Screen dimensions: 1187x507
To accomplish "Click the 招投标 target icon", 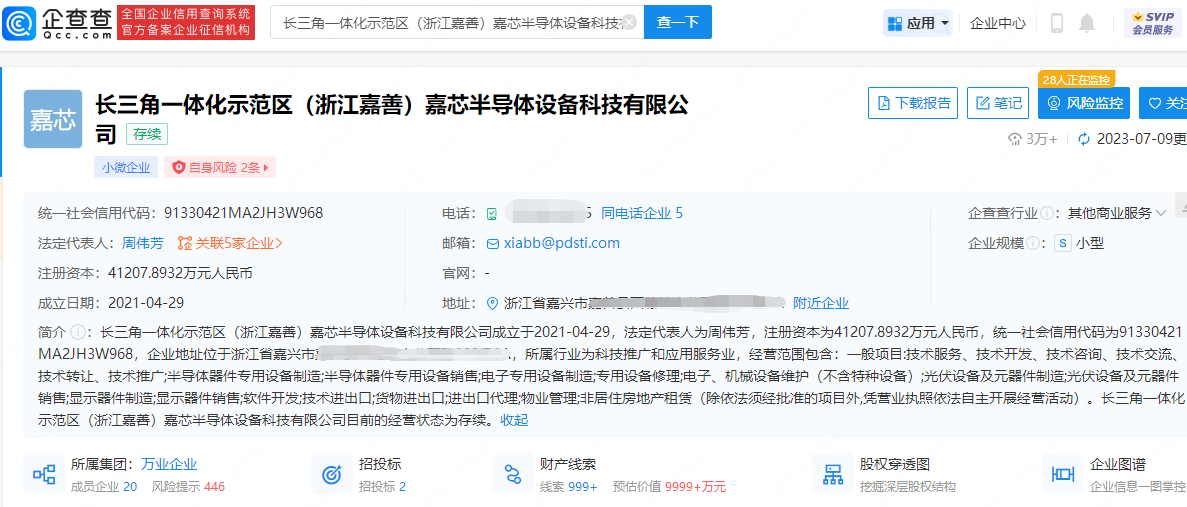I will point(332,474).
